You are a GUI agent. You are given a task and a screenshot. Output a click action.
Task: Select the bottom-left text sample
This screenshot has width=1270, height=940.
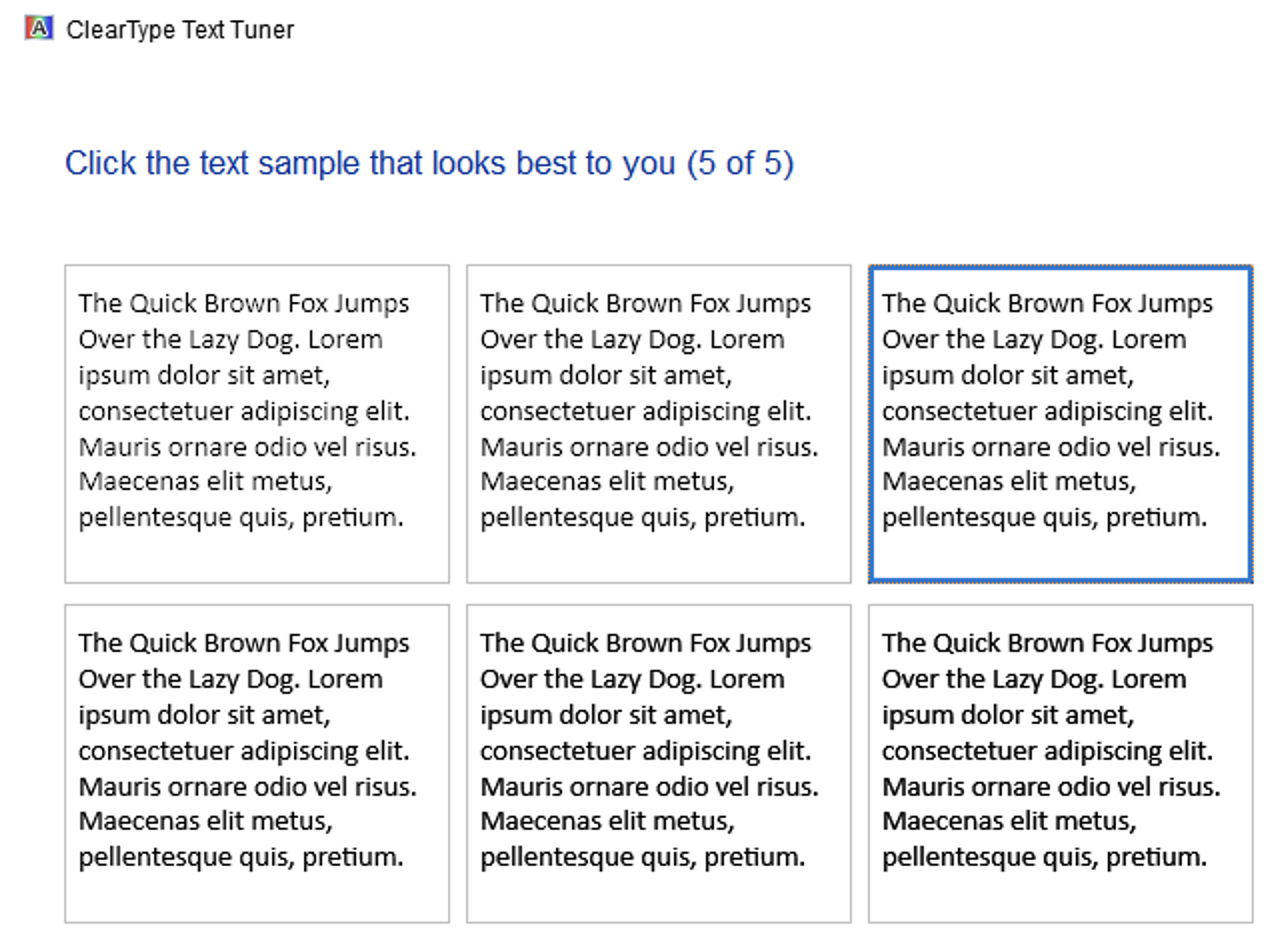pyautogui.click(x=256, y=762)
